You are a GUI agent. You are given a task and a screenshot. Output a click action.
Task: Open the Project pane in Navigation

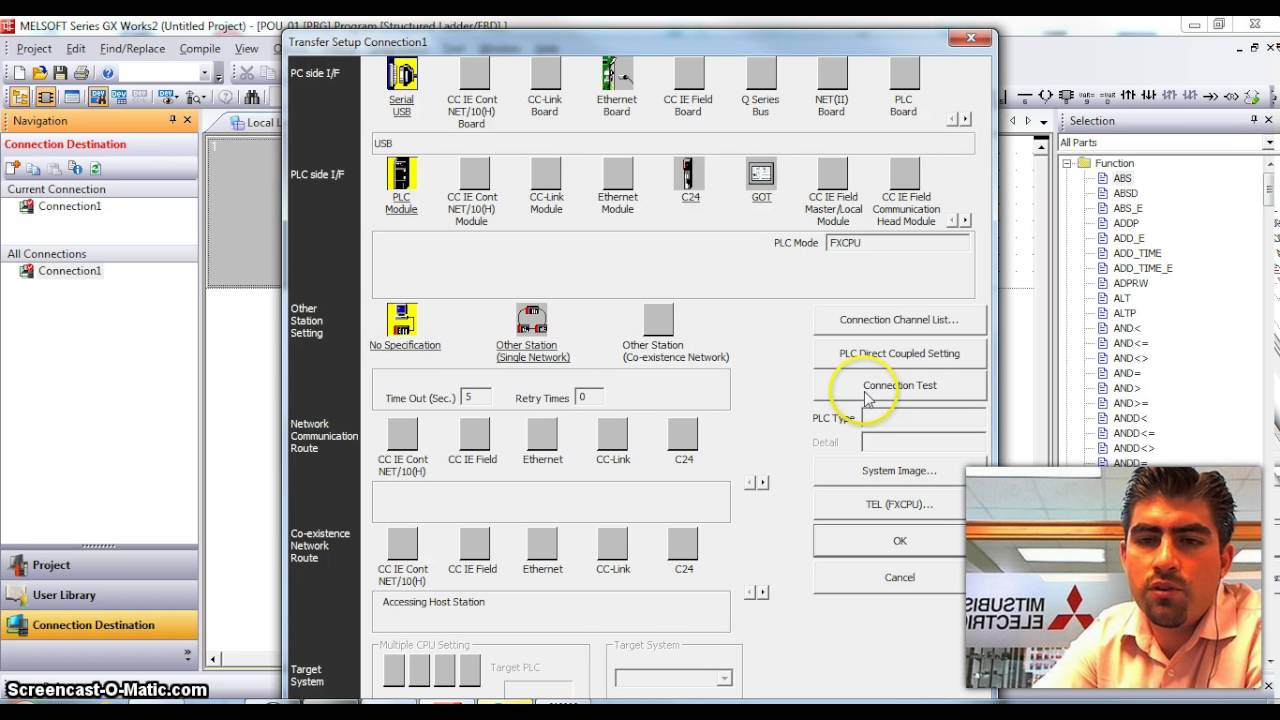point(99,565)
